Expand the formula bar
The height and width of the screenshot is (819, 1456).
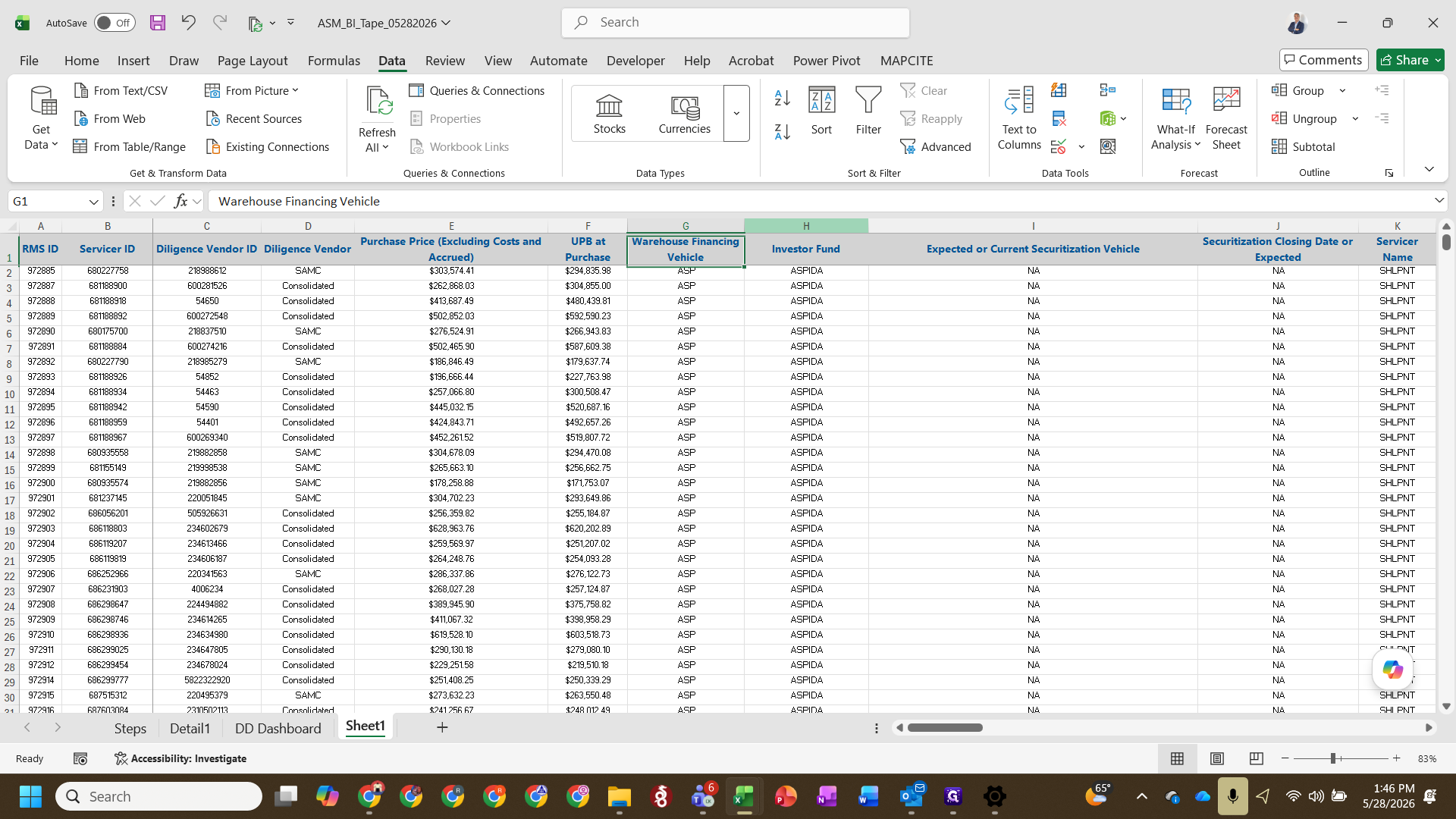(1439, 200)
